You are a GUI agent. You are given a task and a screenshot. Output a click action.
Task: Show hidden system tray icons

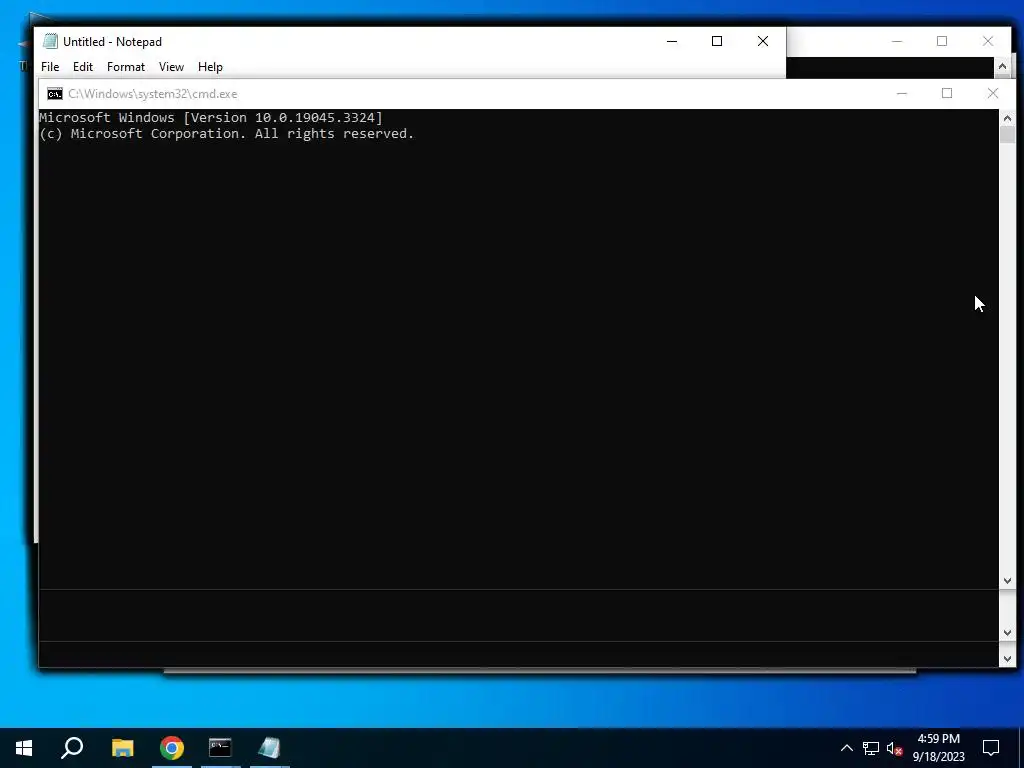[x=846, y=748]
